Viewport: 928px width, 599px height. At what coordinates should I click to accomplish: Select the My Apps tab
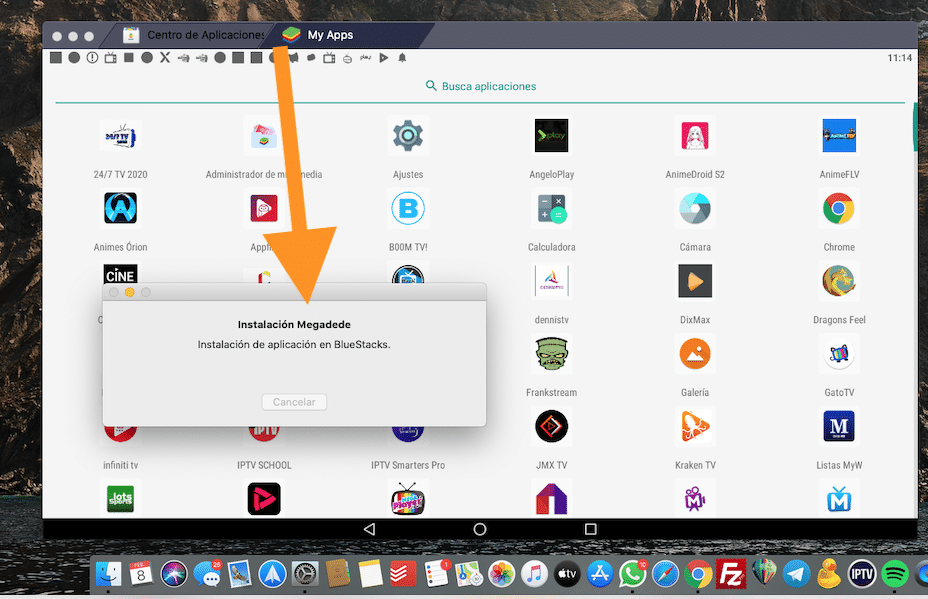click(329, 35)
